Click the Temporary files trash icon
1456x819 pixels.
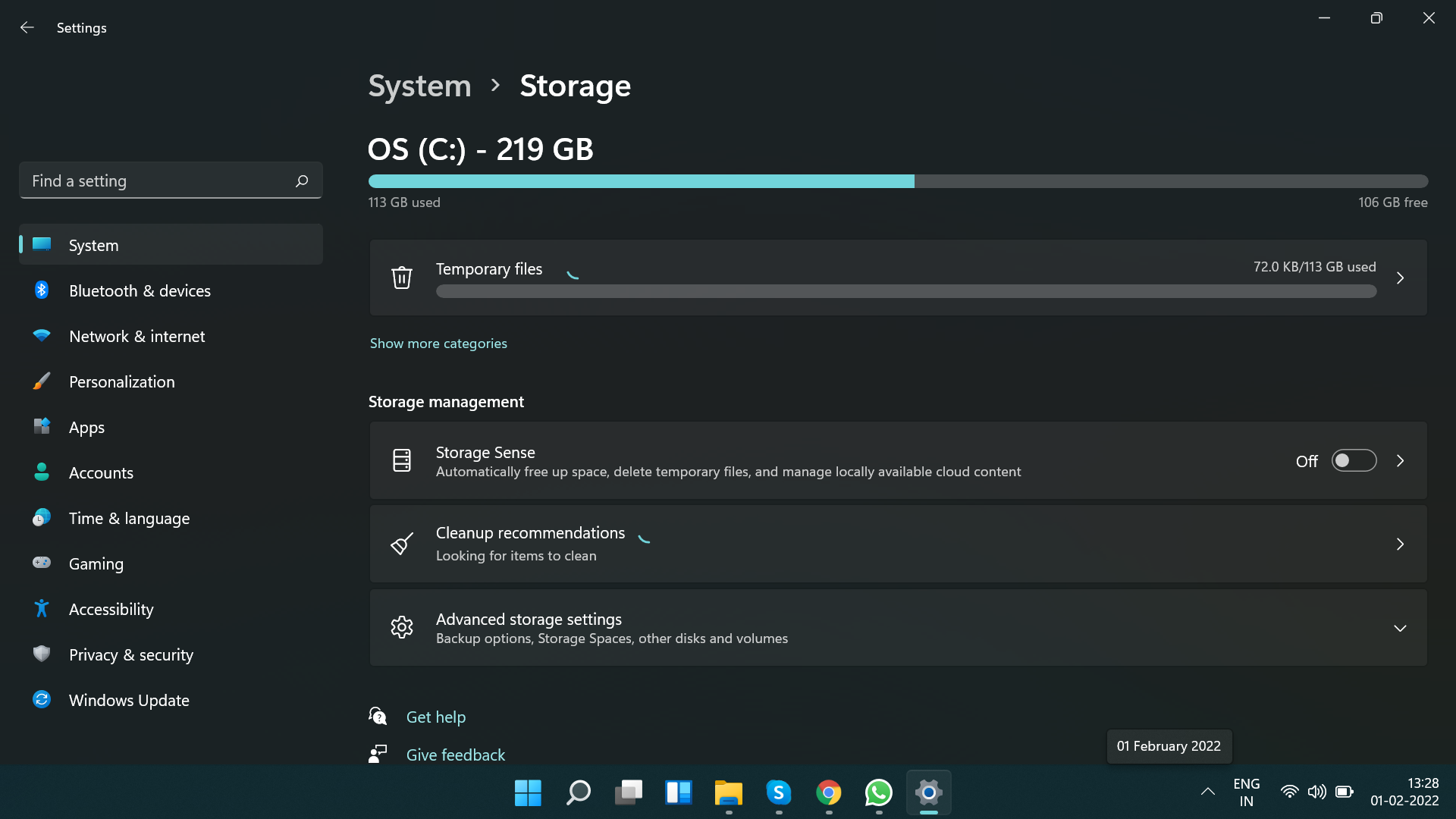402,278
